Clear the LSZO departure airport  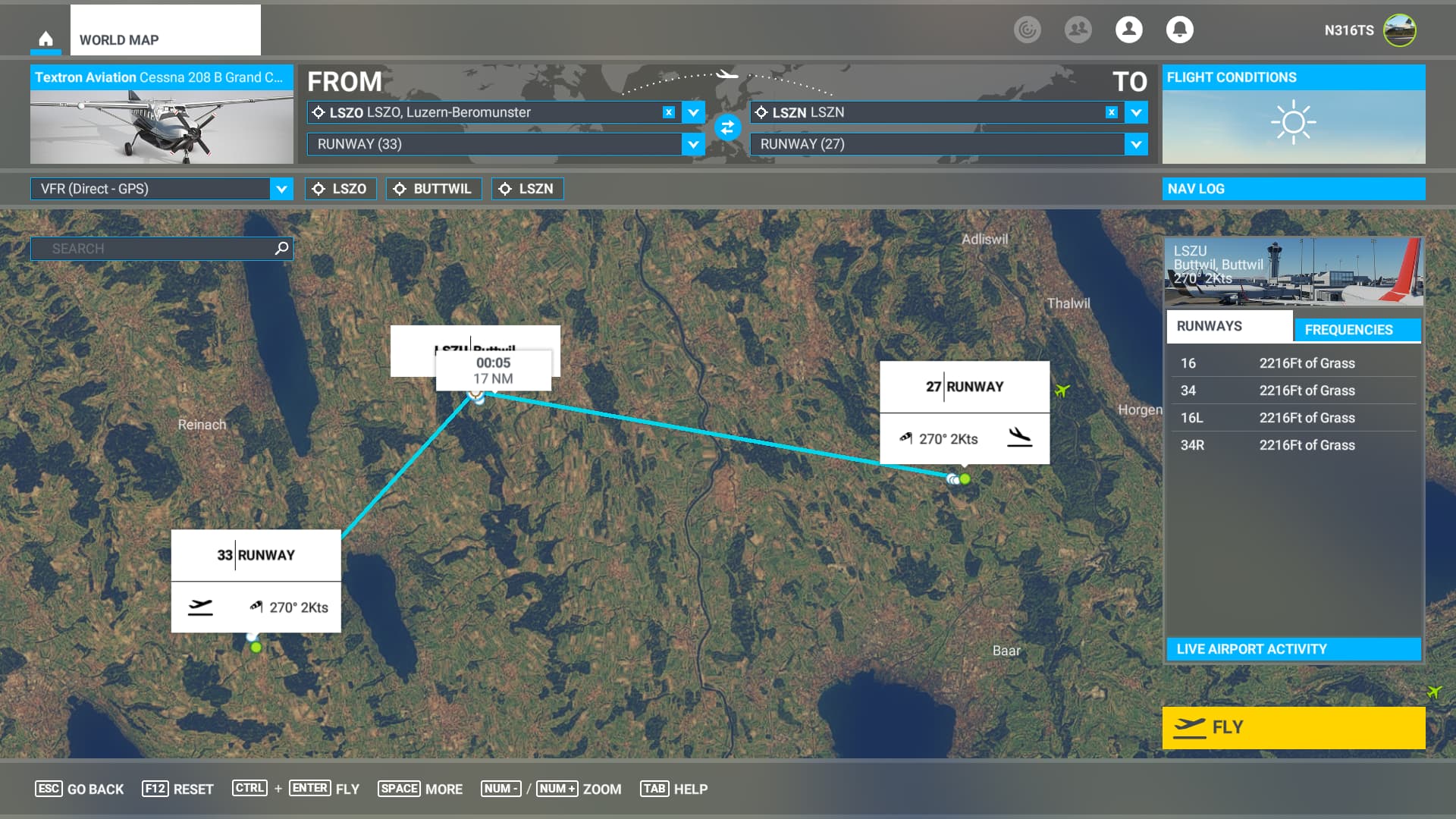(x=668, y=112)
